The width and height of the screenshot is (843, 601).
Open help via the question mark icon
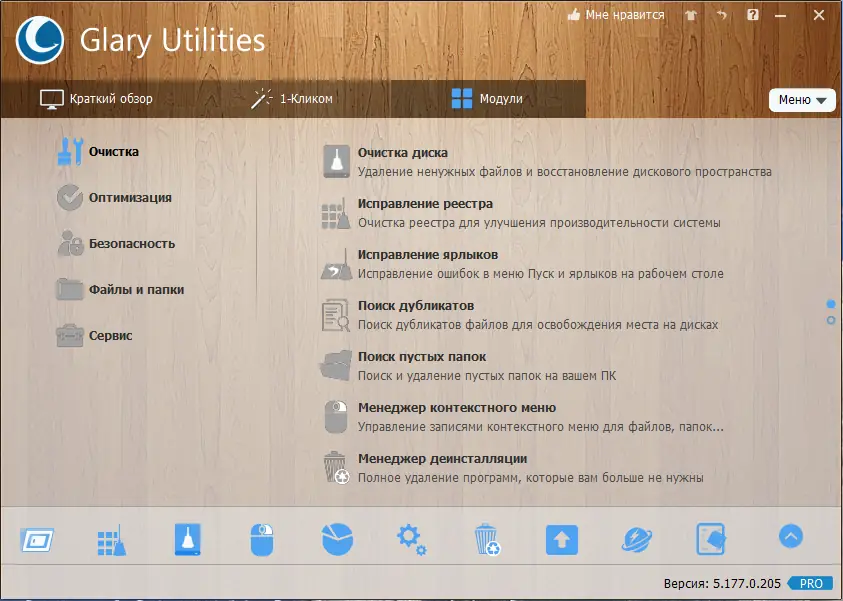click(753, 15)
